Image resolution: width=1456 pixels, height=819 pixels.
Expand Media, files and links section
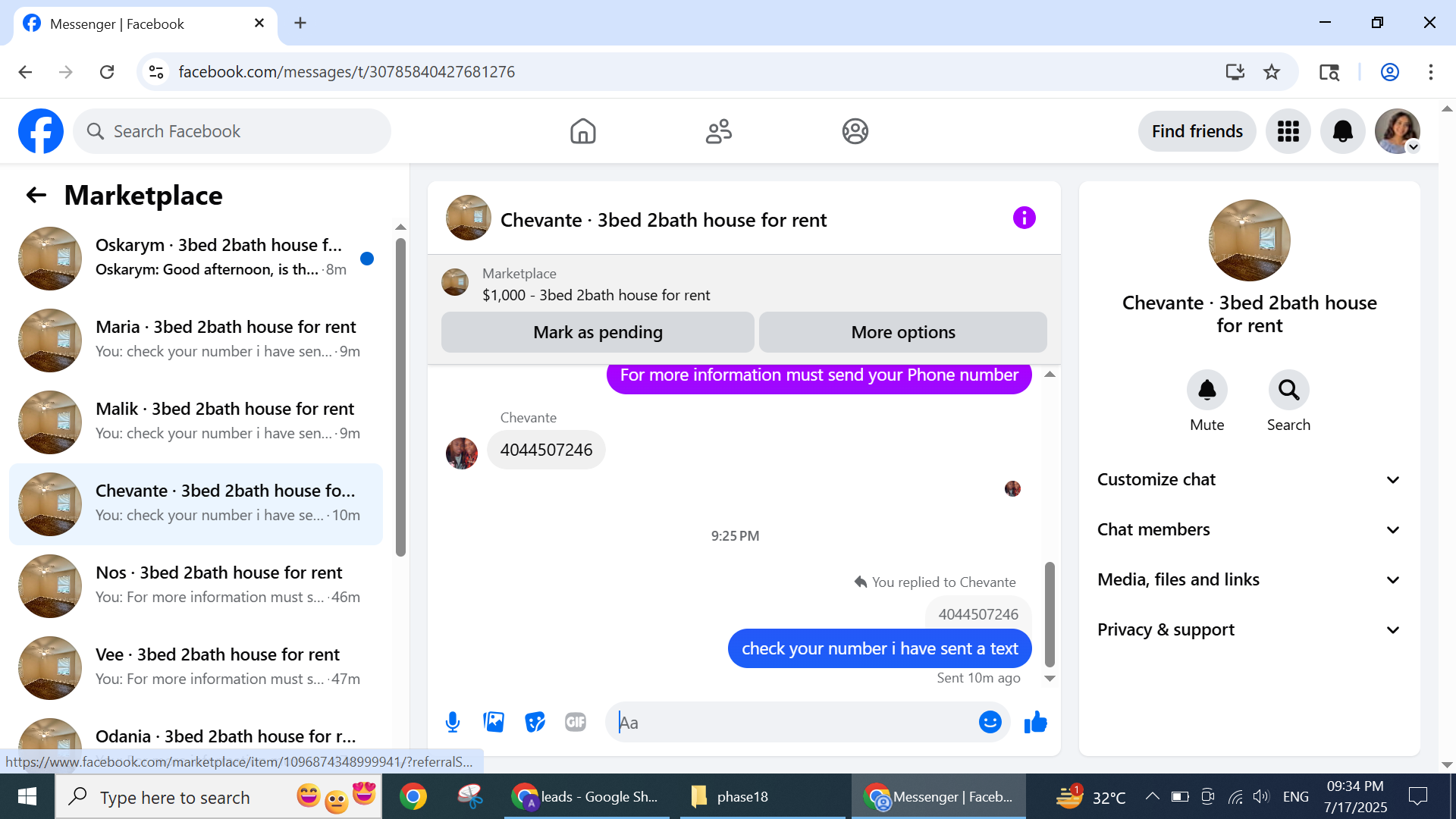tap(1249, 579)
